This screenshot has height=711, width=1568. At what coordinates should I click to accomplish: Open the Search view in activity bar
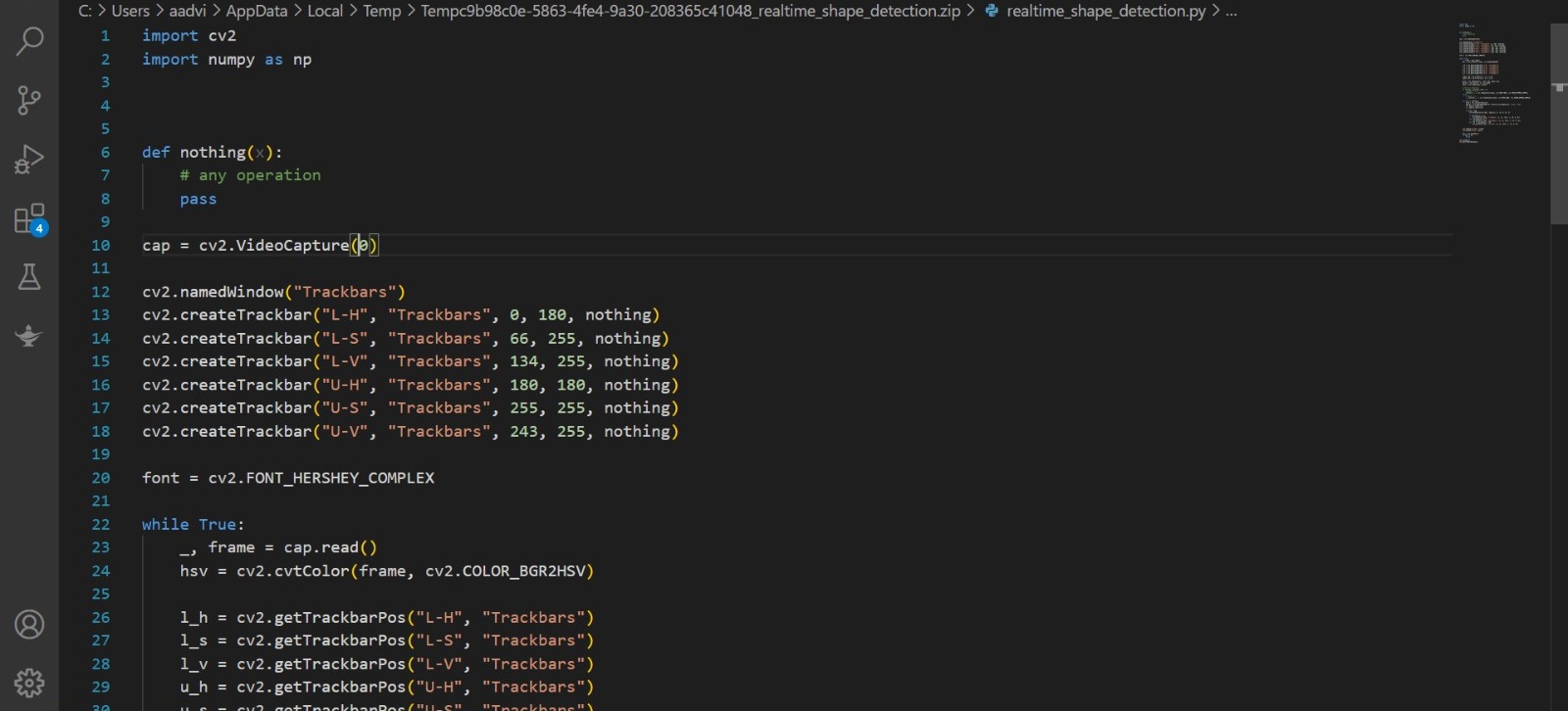[29, 41]
